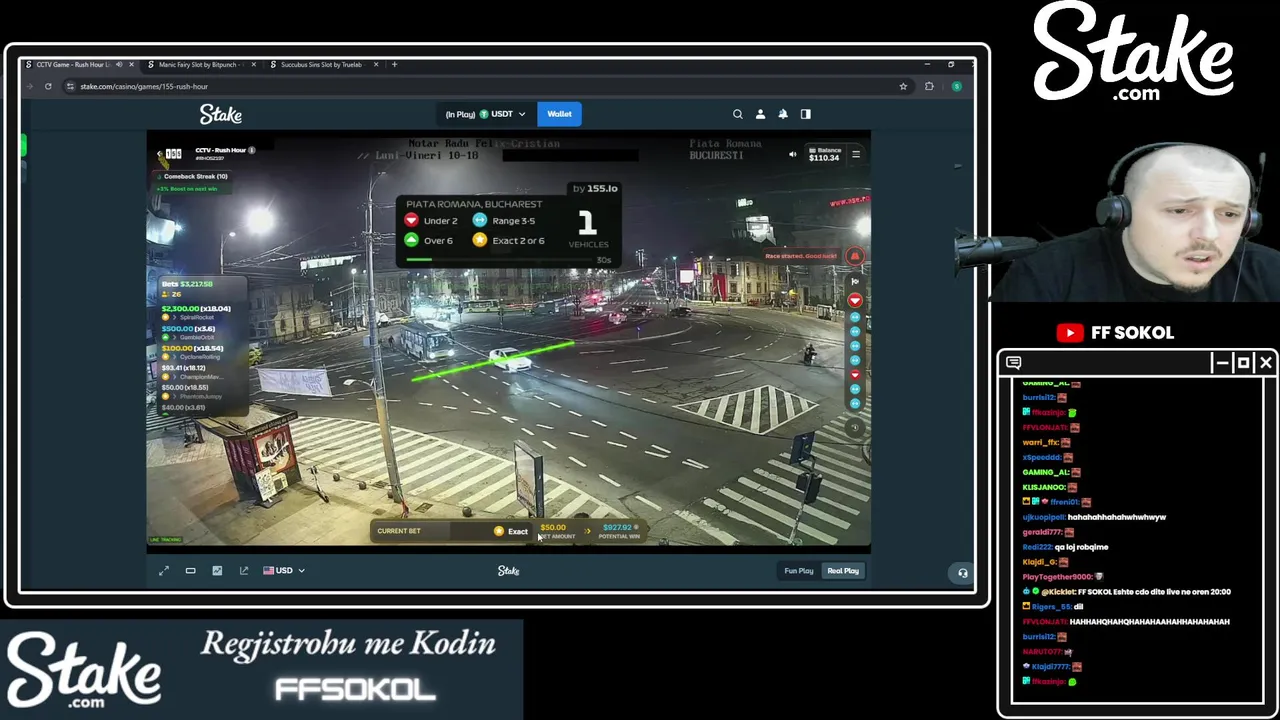Click the Stake logo below the game

point(508,571)
